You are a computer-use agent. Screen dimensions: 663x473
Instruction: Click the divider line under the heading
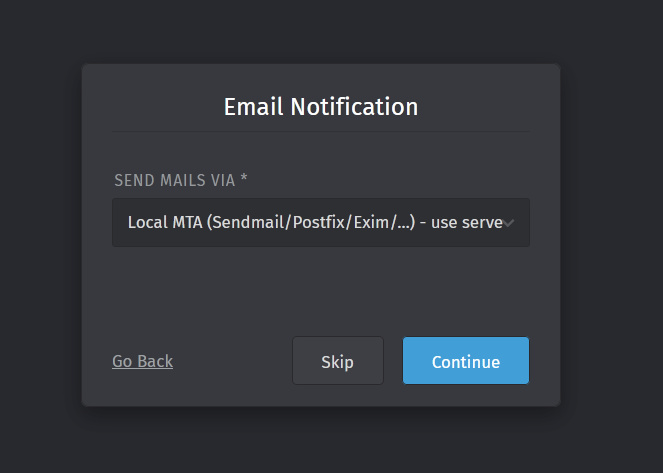320,131
